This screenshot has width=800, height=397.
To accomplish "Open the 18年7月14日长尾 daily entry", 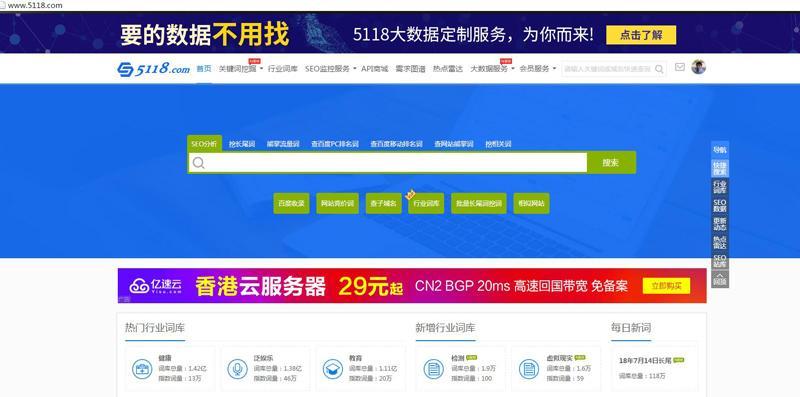I will (645, 360).
